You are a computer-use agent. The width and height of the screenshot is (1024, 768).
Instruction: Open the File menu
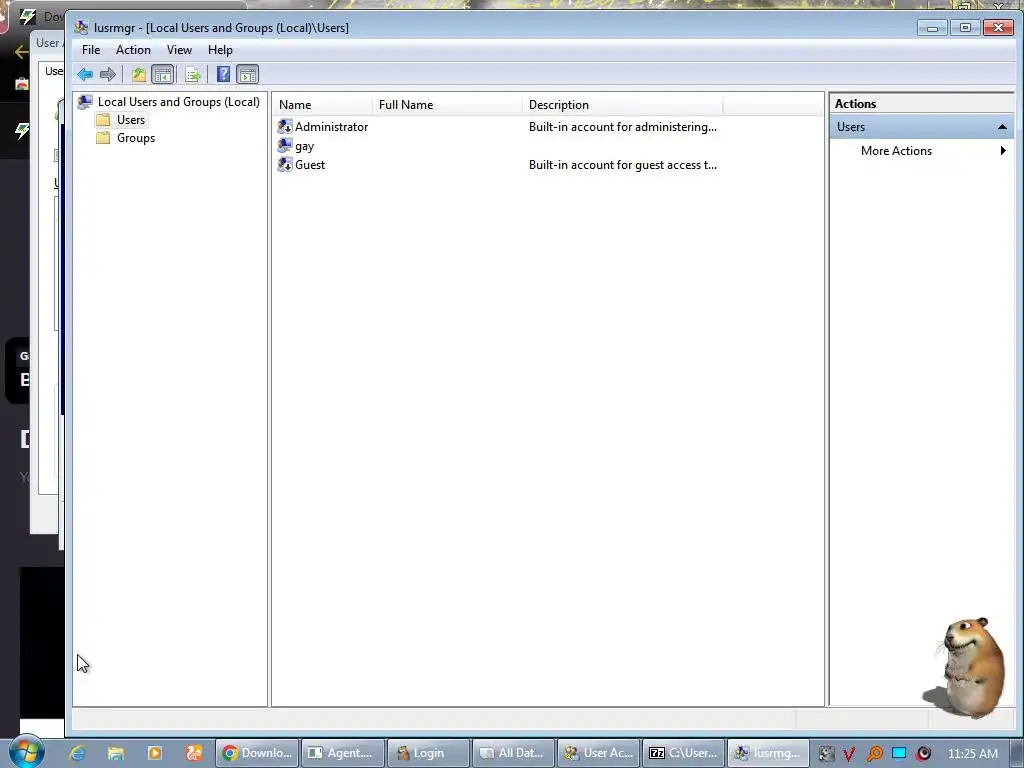pyautogui.click(x=91, y=50)
